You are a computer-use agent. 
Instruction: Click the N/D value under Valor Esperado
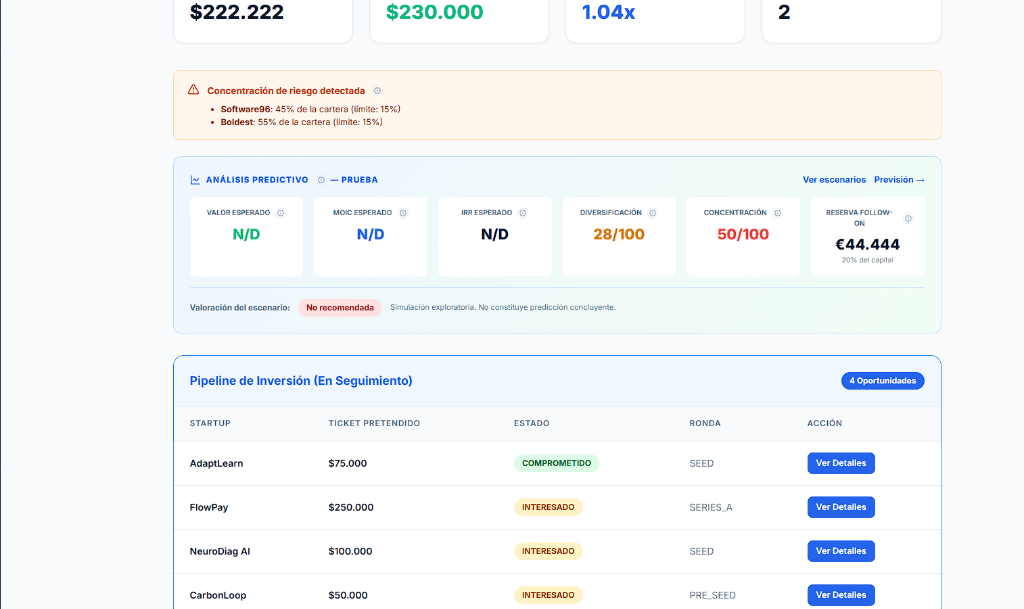(246, 234)
